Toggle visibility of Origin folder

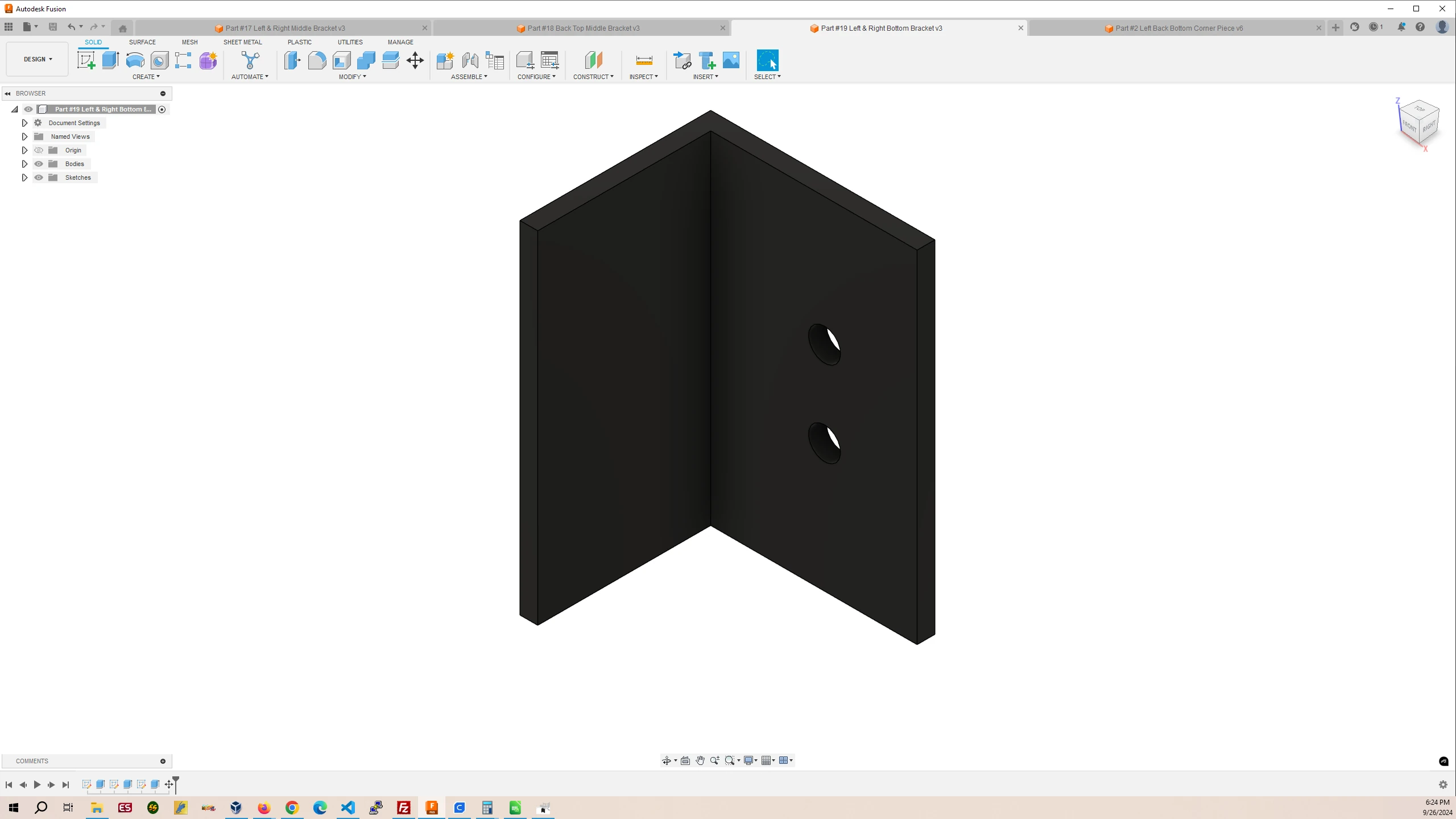(39, 150)
